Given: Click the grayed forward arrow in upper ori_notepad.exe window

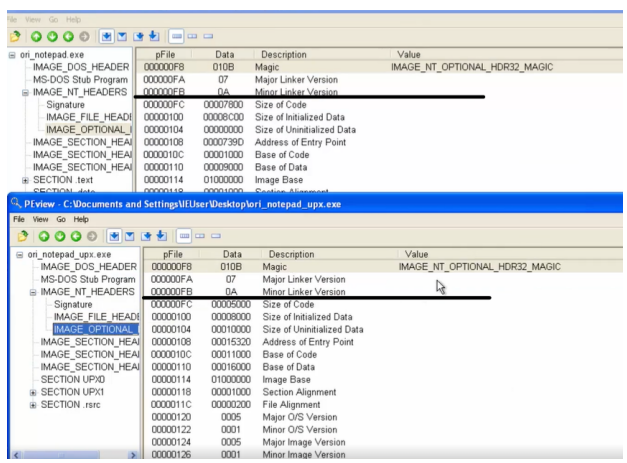Looking at the screenshot, I should tap(84, 37).
